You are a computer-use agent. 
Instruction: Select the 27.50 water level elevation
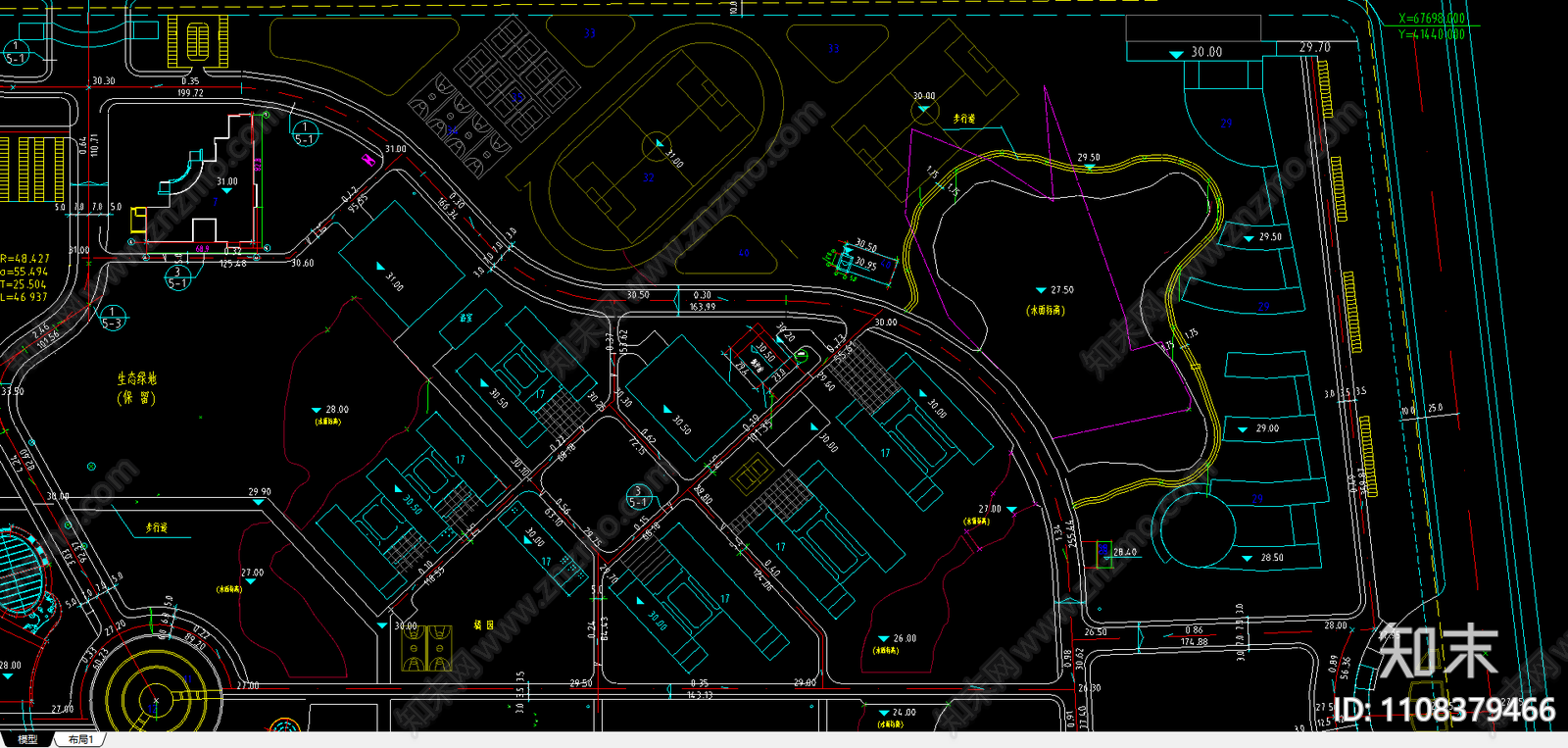point(1062,290)
